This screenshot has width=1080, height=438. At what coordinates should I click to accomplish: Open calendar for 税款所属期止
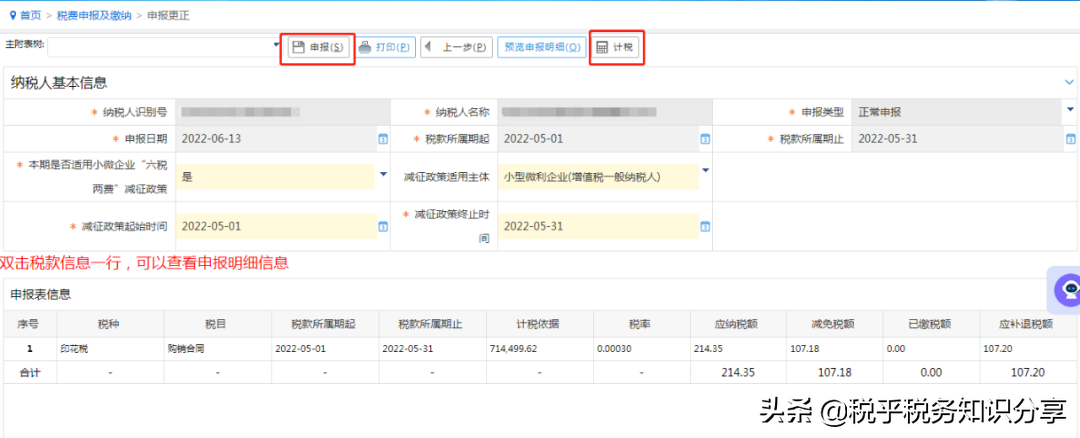tap(1071, 139)
